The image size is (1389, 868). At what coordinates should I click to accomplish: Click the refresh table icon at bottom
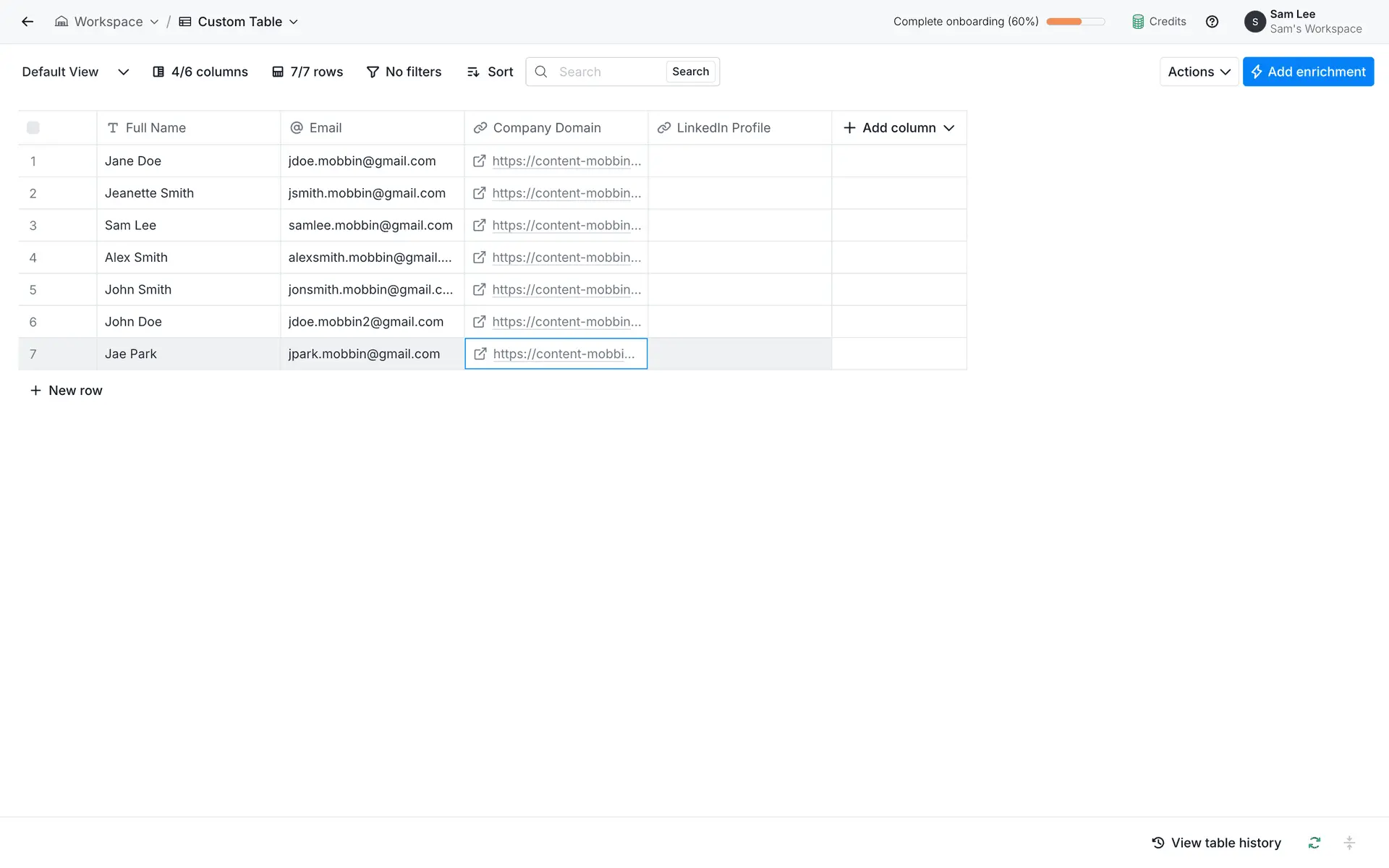point(1314,843)
